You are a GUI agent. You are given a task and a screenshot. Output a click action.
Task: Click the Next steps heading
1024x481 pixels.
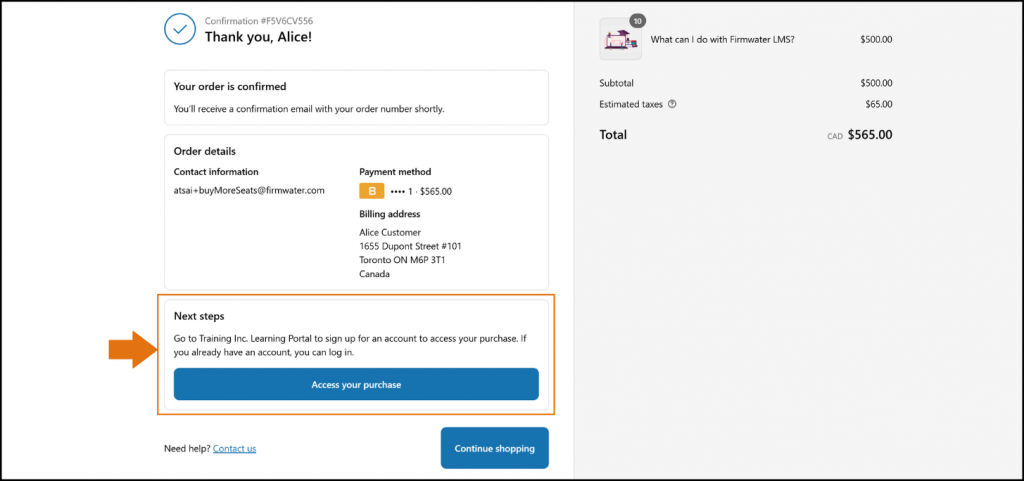click(199, 316)
